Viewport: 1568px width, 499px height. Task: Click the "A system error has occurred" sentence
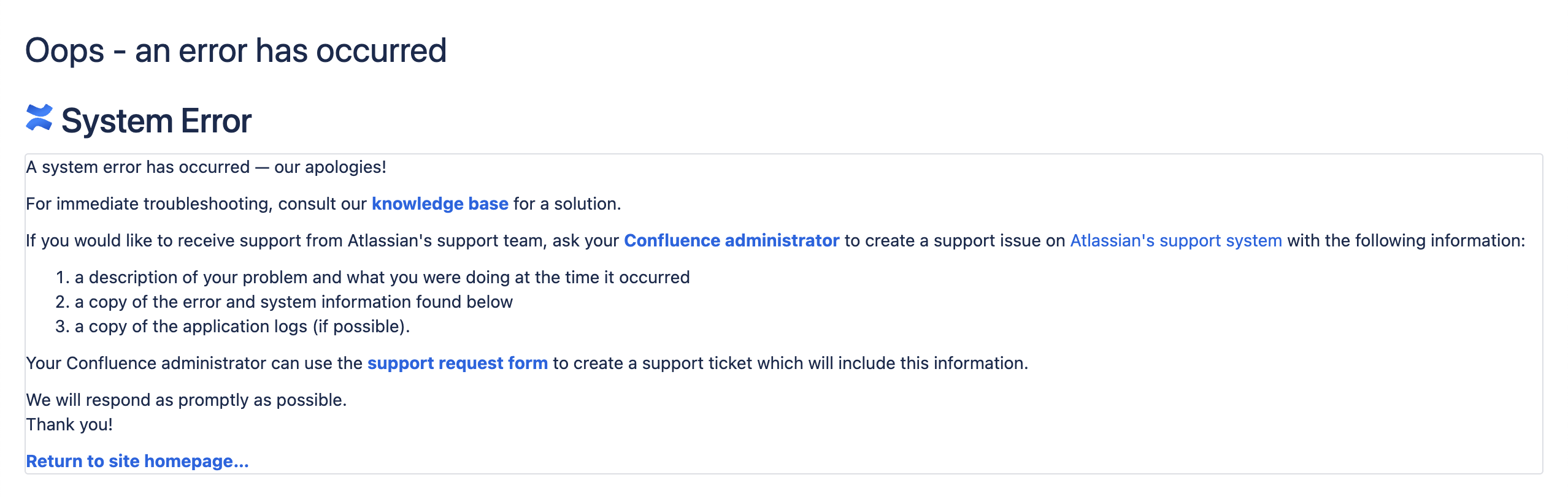pyautogui.click(x=206, y=167)
